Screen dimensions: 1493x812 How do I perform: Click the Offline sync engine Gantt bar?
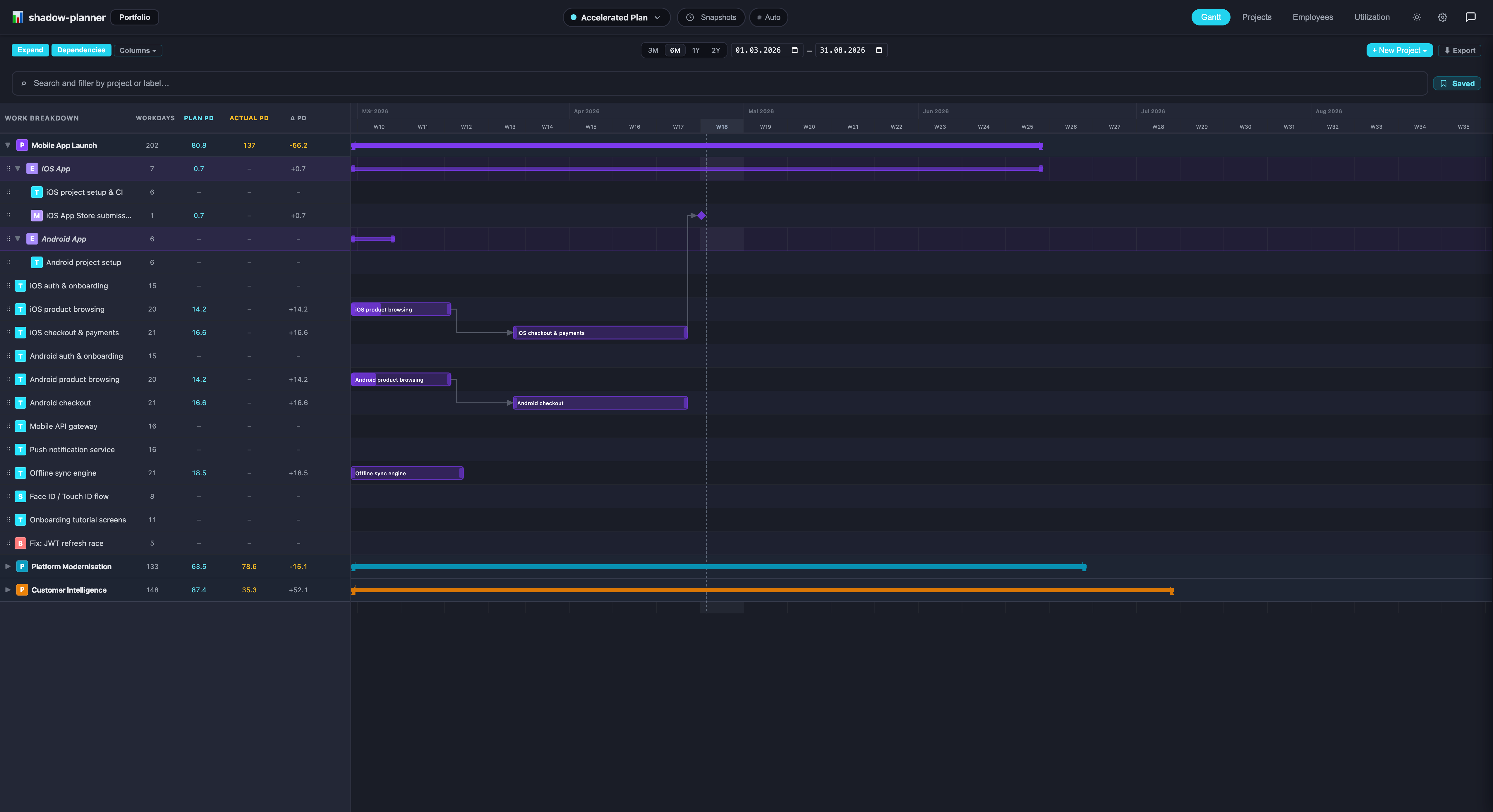click(407, 473)
